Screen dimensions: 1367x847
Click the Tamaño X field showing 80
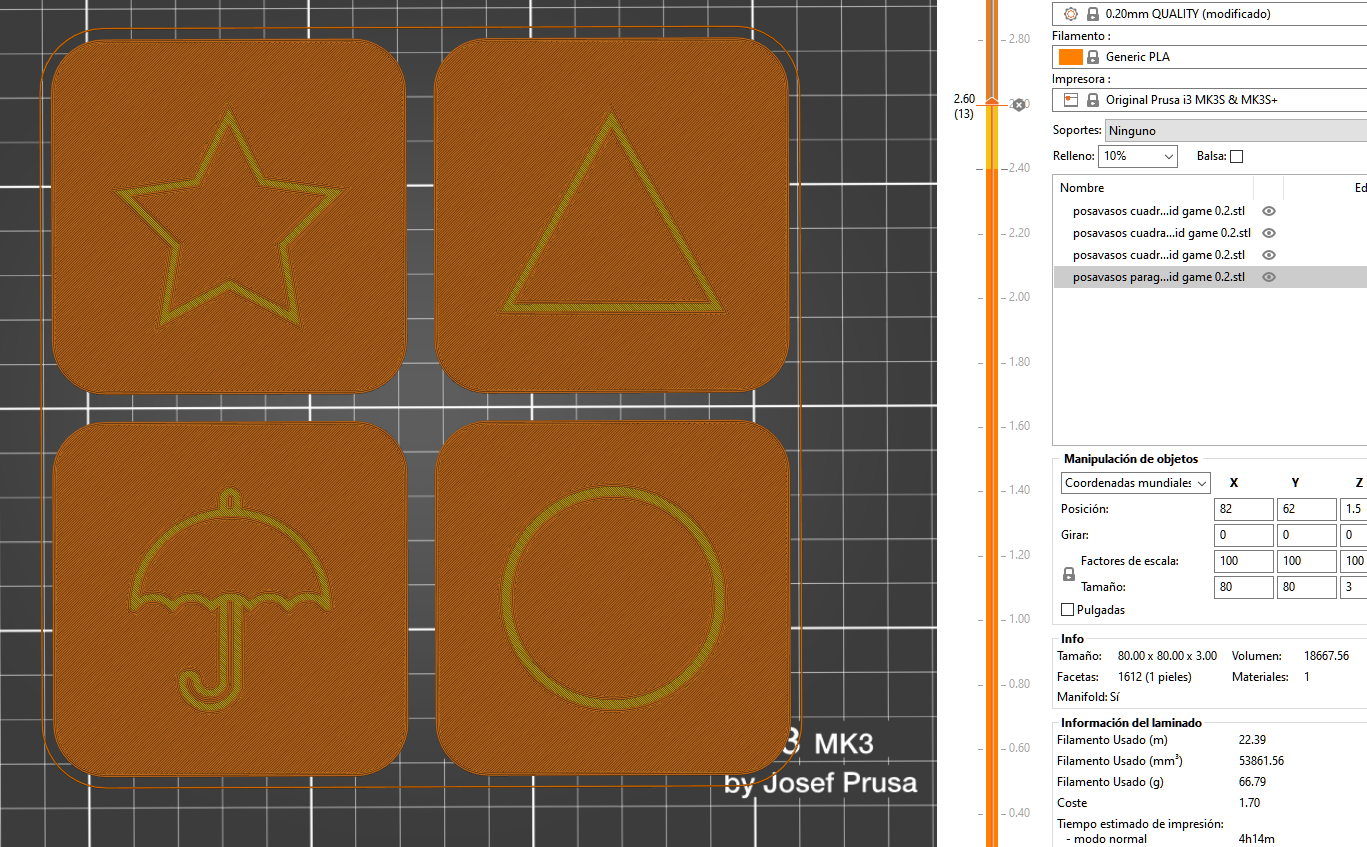(1244, 587)
